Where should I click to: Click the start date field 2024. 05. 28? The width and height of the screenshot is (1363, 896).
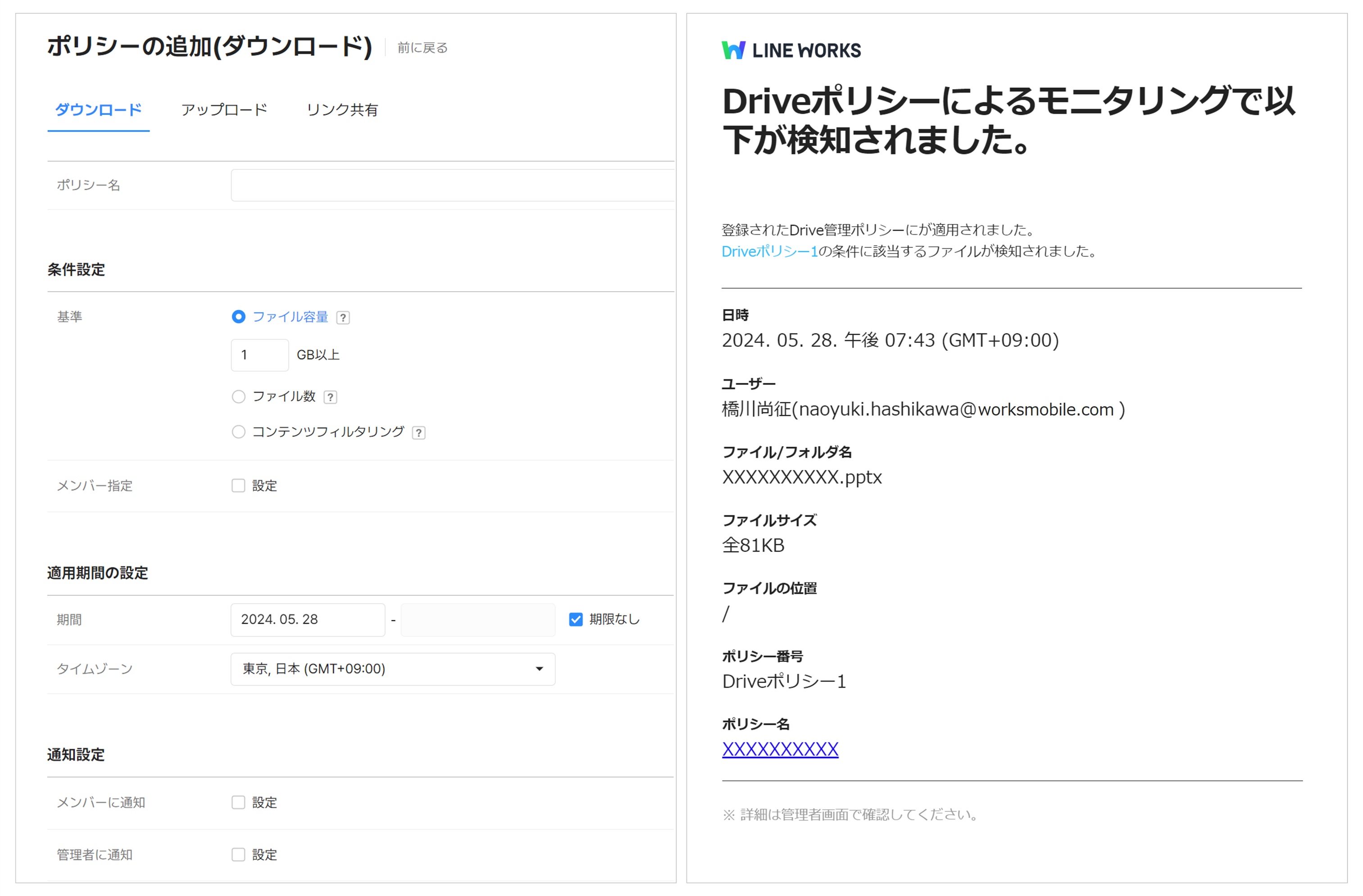click(x=308, y=619)
